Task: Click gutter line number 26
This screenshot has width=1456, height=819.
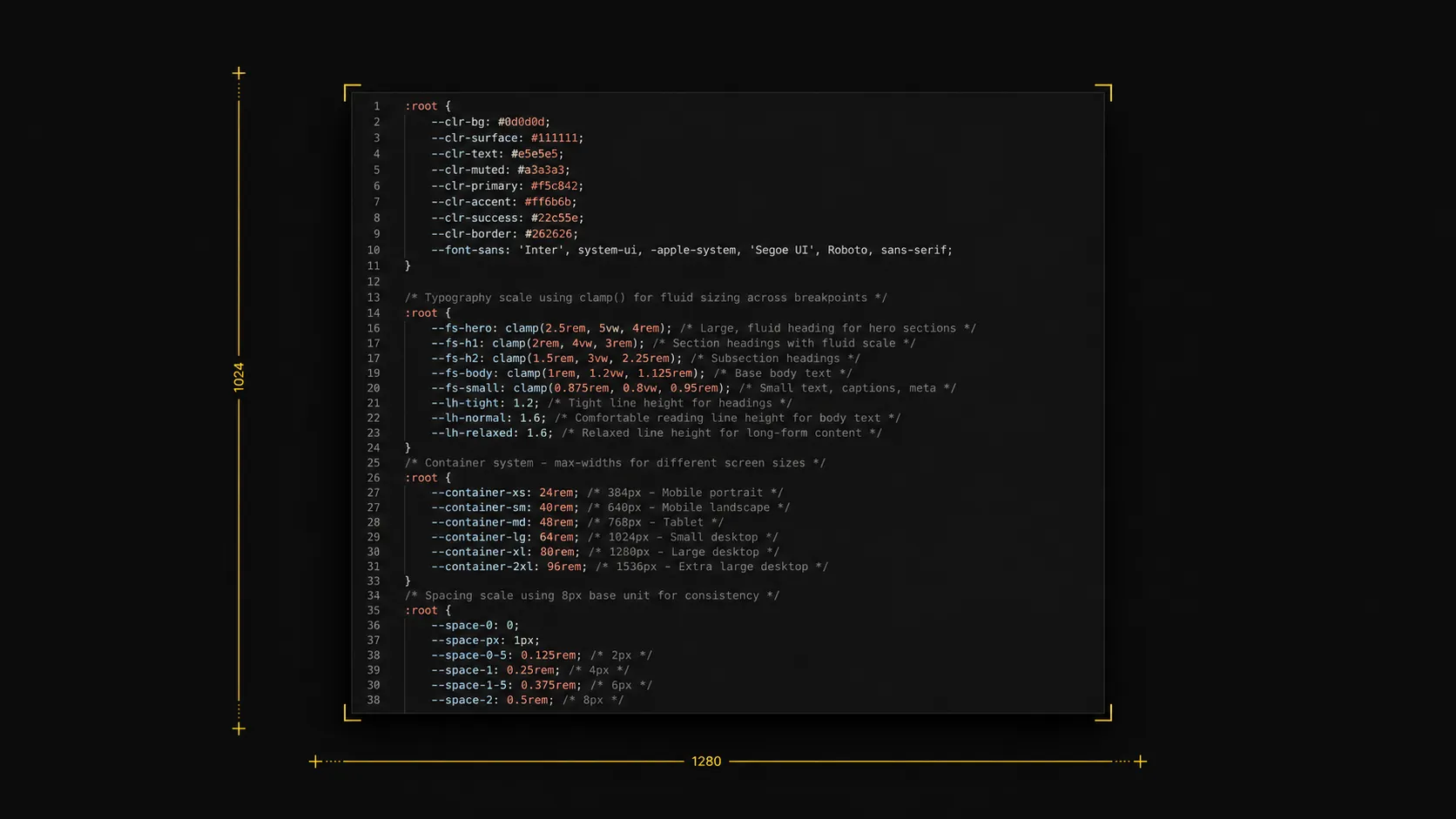Action: [373, 478]
